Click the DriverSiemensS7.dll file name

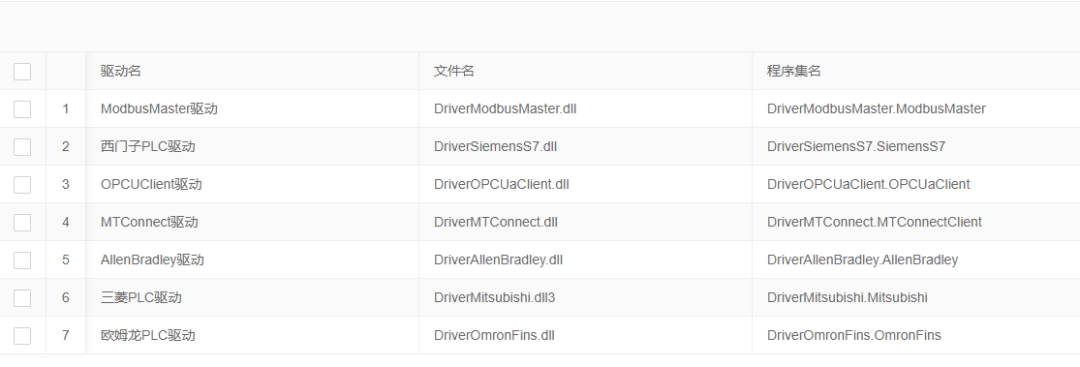coord(495,147)
